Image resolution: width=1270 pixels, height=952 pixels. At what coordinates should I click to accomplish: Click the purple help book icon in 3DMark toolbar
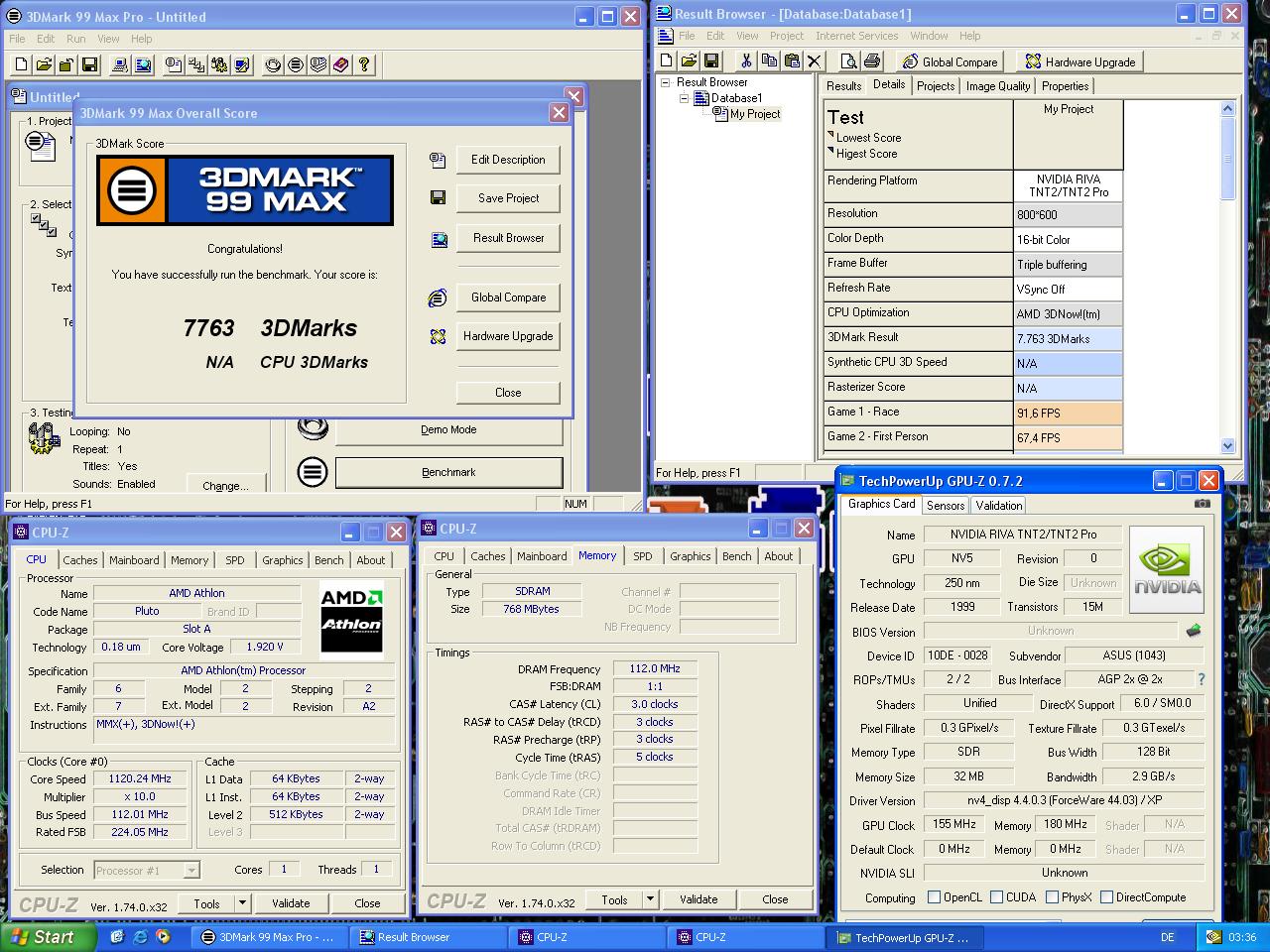tap(341, 65)
